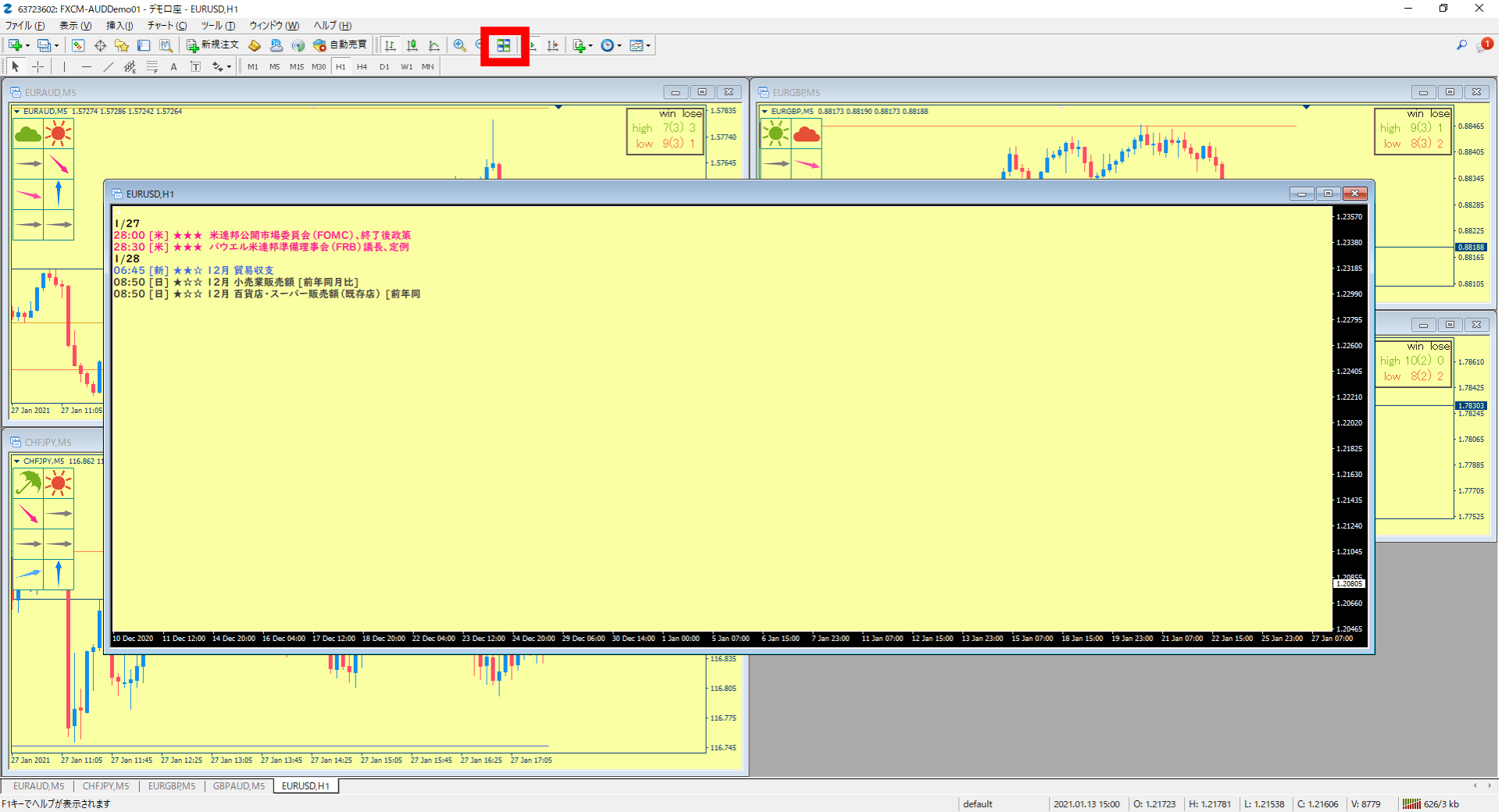Toggle one-click trading triangle on EURGBP,M5 chart
Image resolution: width=1509 pixels, height=812 pixels.
tap(765, 112)
